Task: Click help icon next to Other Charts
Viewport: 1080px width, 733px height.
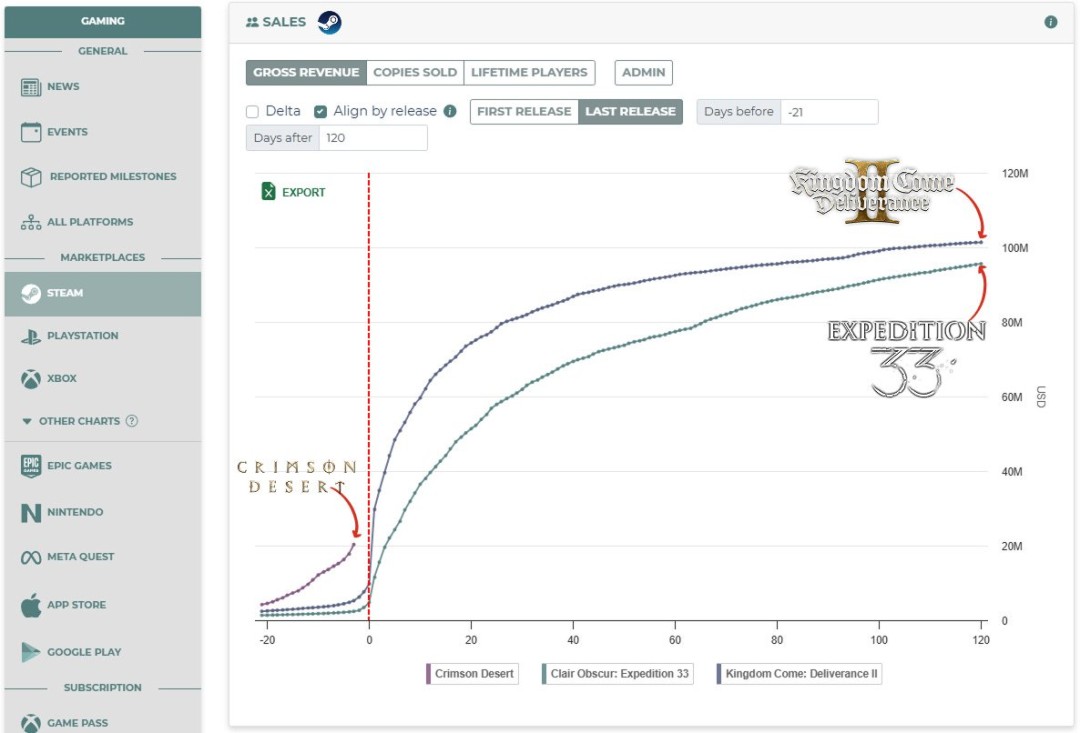Action: 131,421
